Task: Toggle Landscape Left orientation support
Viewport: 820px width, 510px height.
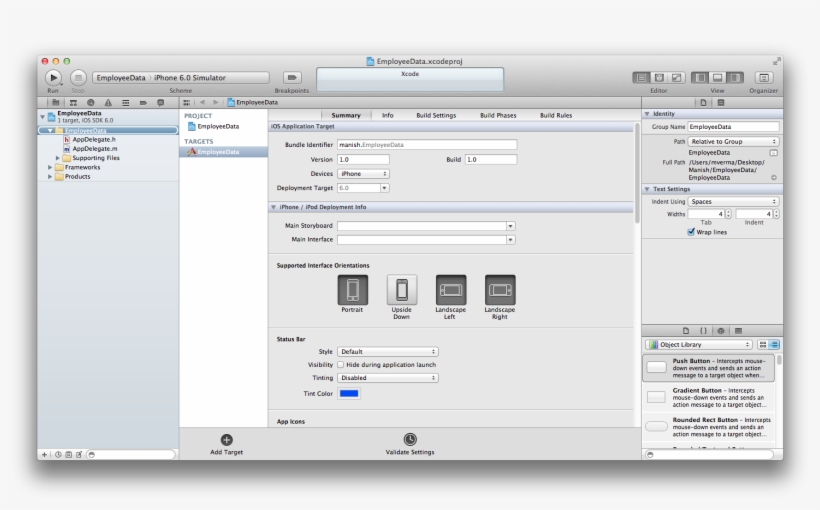Action: pos(451,290)
